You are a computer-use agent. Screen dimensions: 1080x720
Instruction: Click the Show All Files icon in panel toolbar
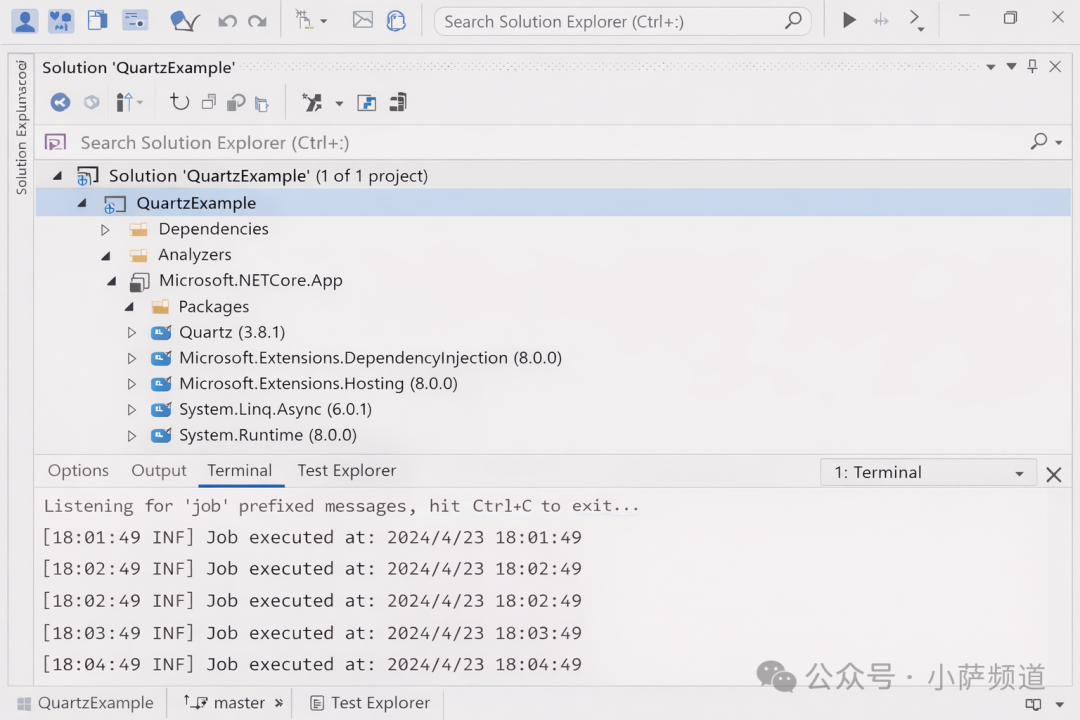pos(262,104)
